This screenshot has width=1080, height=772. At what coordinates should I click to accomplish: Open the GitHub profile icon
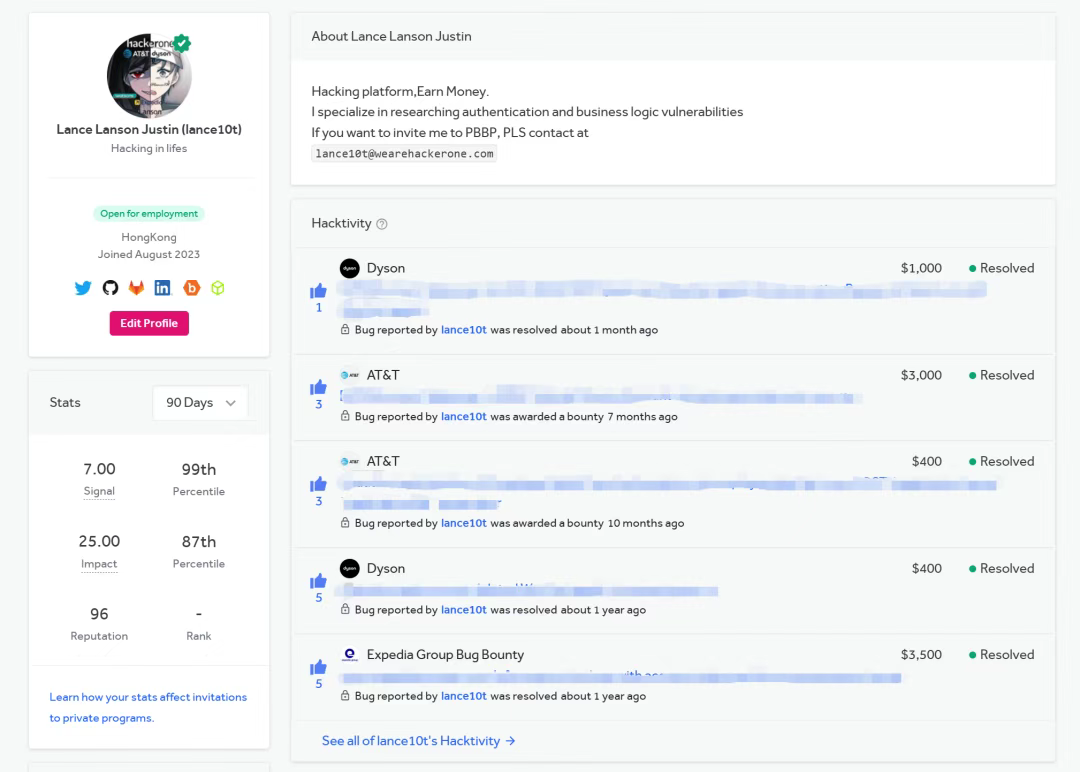(x=110, y=288)
